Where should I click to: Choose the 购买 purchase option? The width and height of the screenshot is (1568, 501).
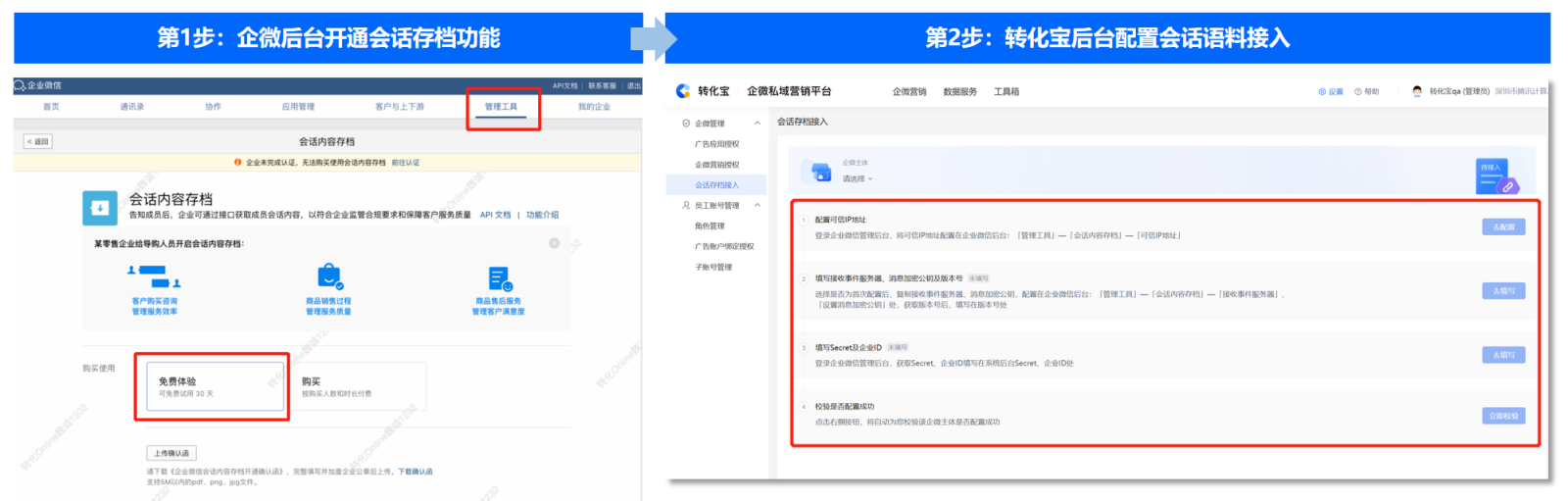click(358, 386)
